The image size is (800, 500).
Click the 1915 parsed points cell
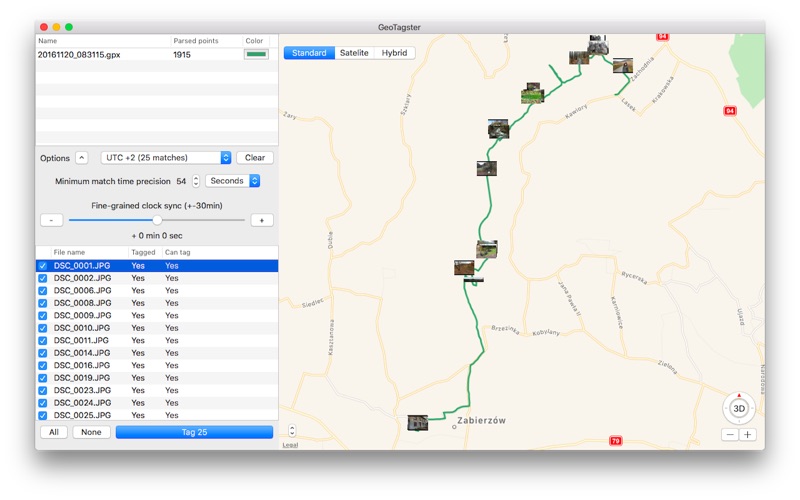tap(182, 55)
